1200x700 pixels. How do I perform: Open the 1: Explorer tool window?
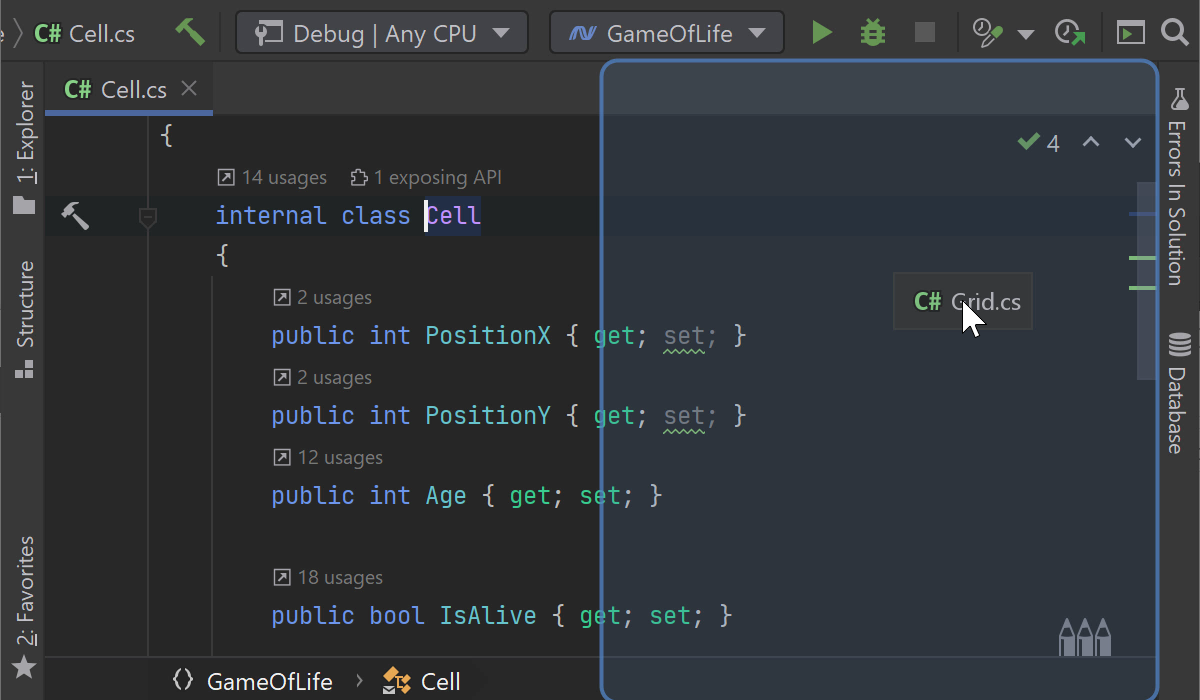click(x=24, y=140)
